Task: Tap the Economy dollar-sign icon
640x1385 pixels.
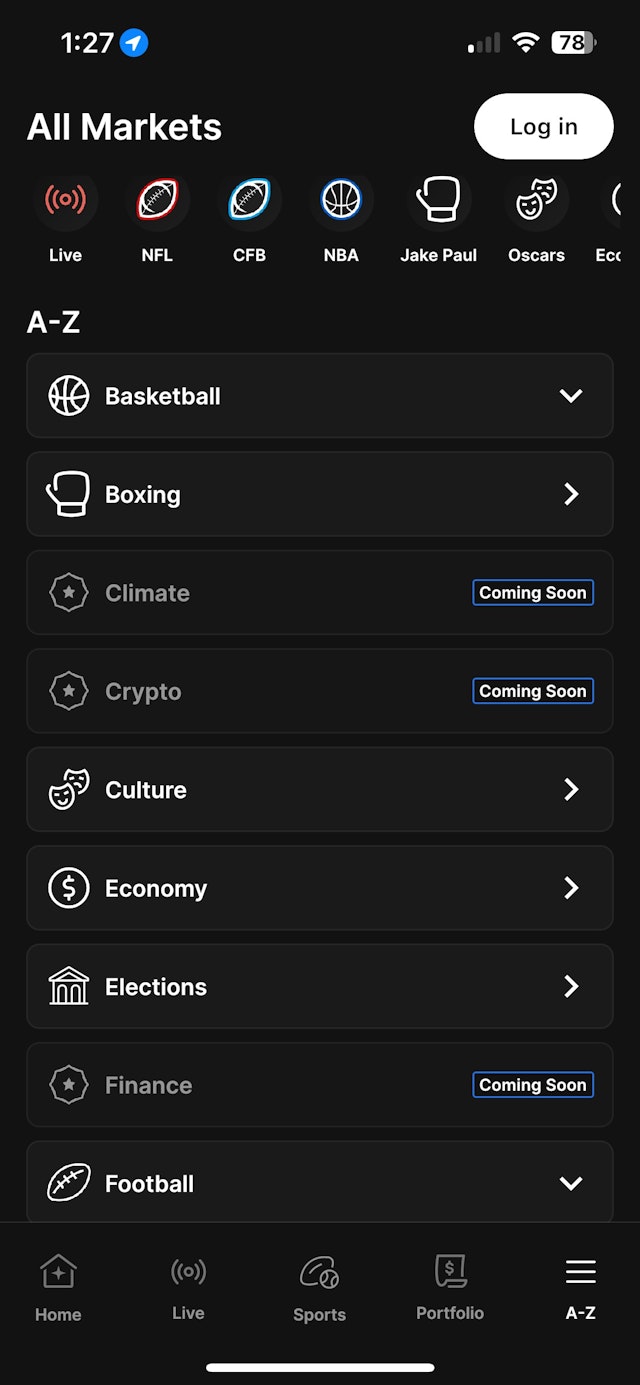Action: tap(69, 888)
